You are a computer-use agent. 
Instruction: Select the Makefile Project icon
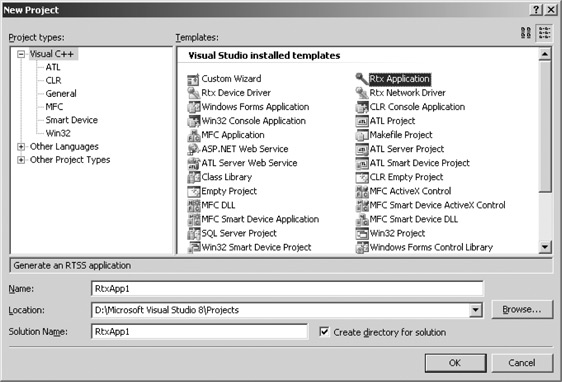pyautogui.click(x=361, y=135)
